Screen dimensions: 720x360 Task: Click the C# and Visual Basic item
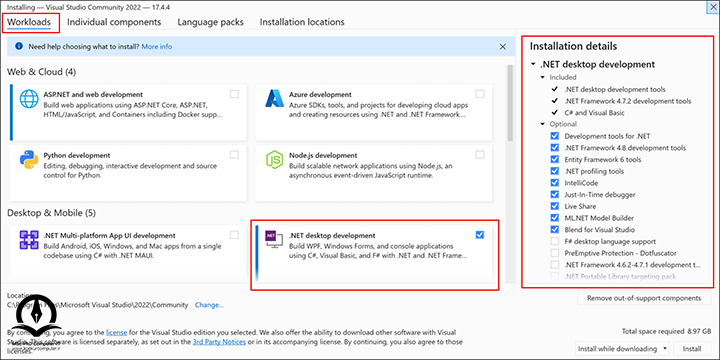pos(594,112)
